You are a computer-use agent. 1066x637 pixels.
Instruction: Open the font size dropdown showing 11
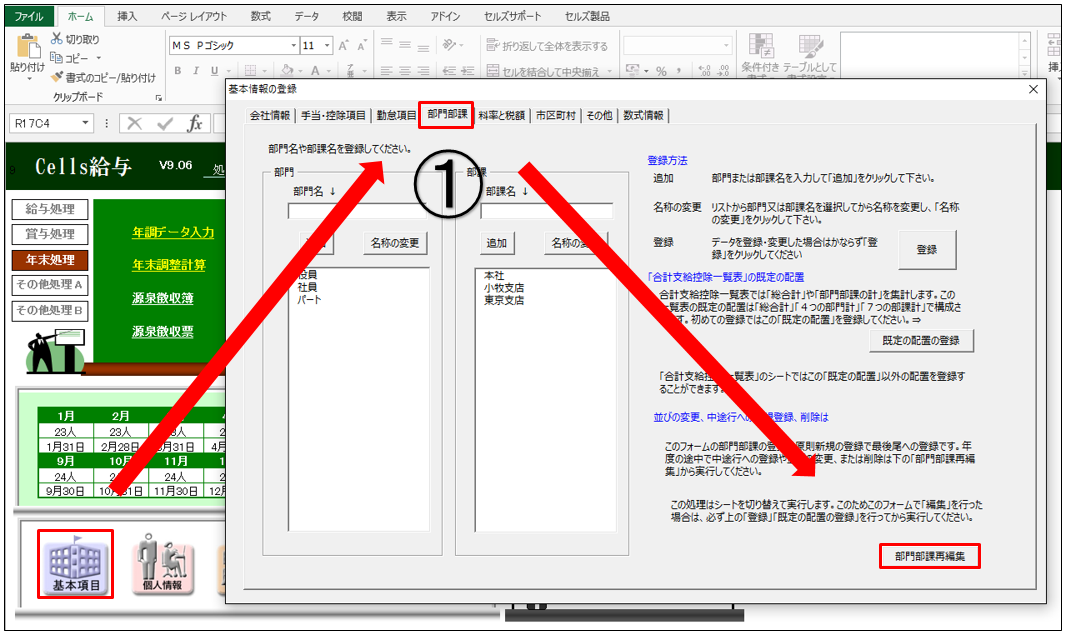coord(327,46)
